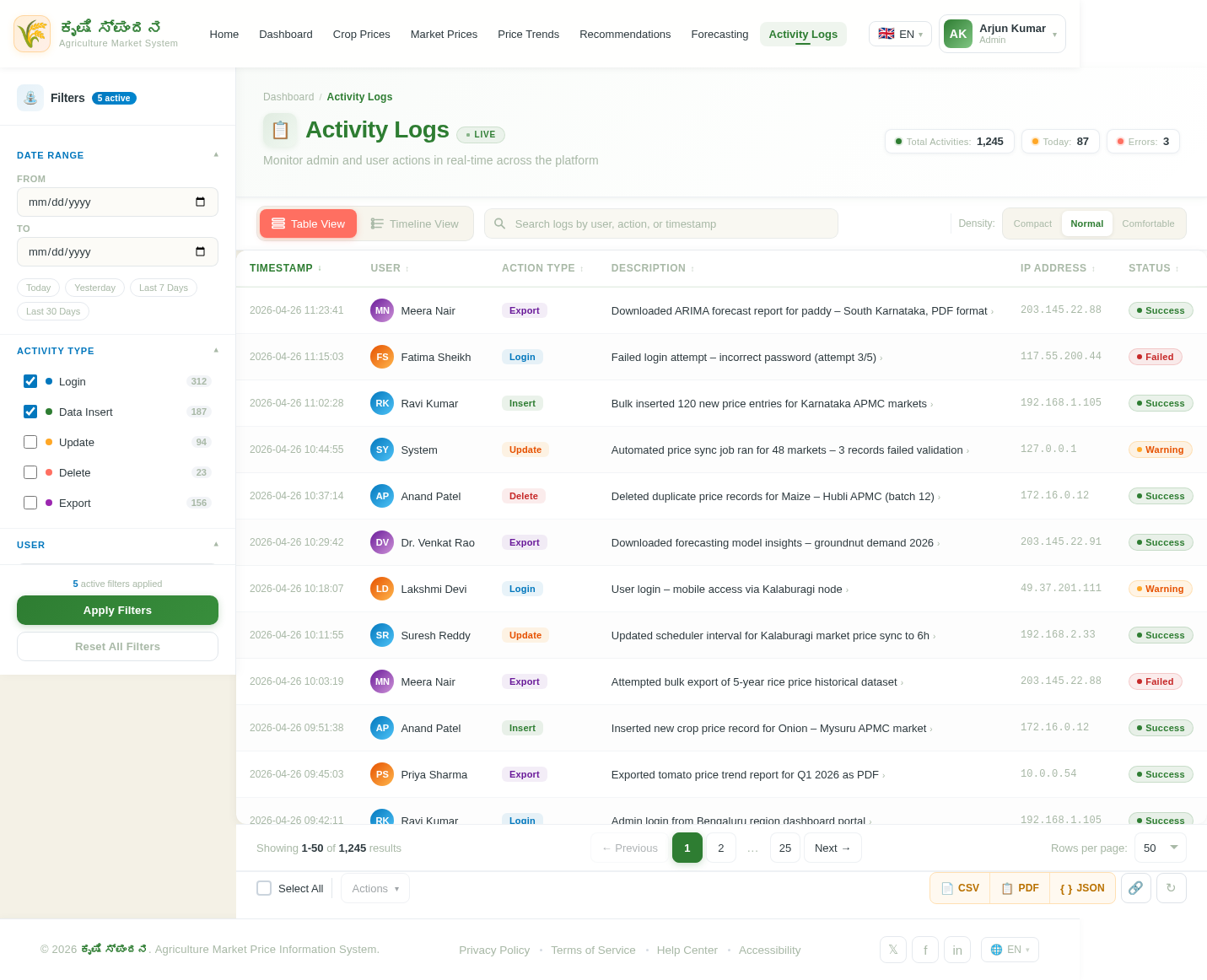1207x980 pixels.
Task: Expand the Failed login attempt description
Action: click(x=881, y=358)
